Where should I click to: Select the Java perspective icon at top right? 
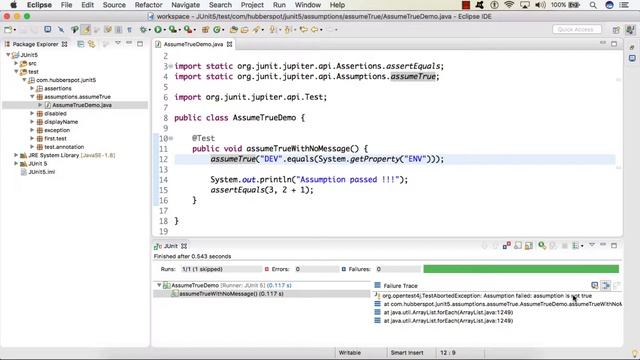coord(630,29)
